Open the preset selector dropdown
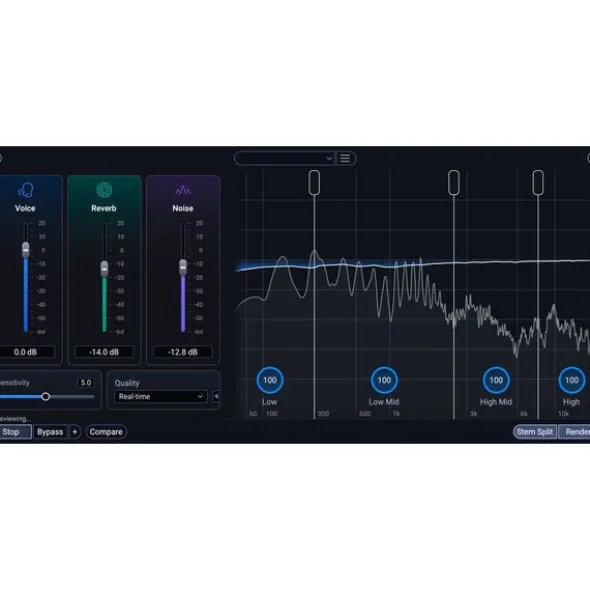This screenshot has width=590, height=591. [284, 158]
